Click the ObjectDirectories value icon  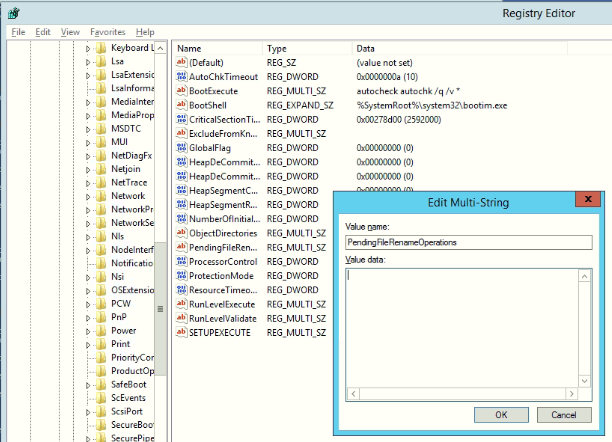point(181,233)
